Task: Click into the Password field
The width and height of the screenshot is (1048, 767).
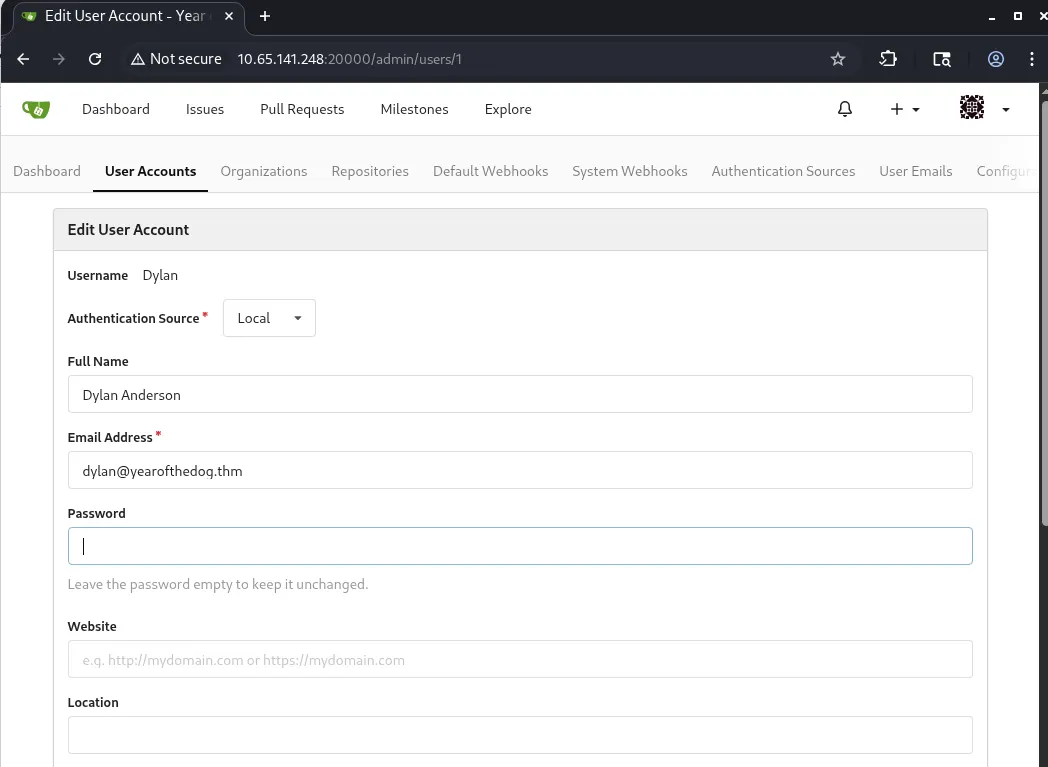Action: point(520,546)
